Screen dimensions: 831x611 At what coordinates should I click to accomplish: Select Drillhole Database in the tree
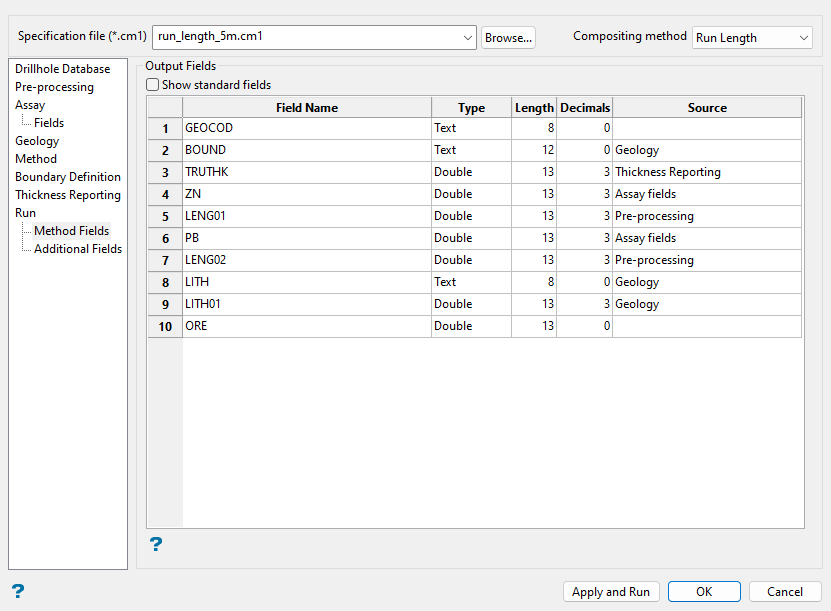(62, 69)
